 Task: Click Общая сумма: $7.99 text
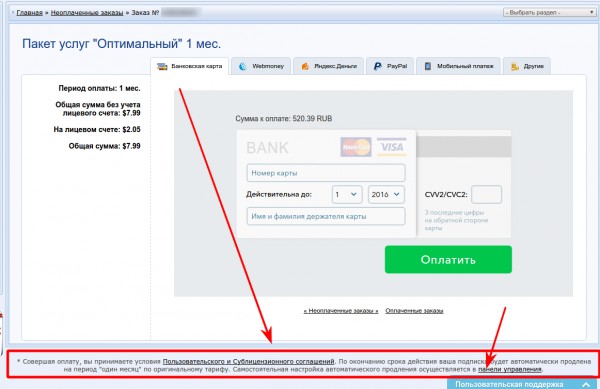tap(104, 146)
